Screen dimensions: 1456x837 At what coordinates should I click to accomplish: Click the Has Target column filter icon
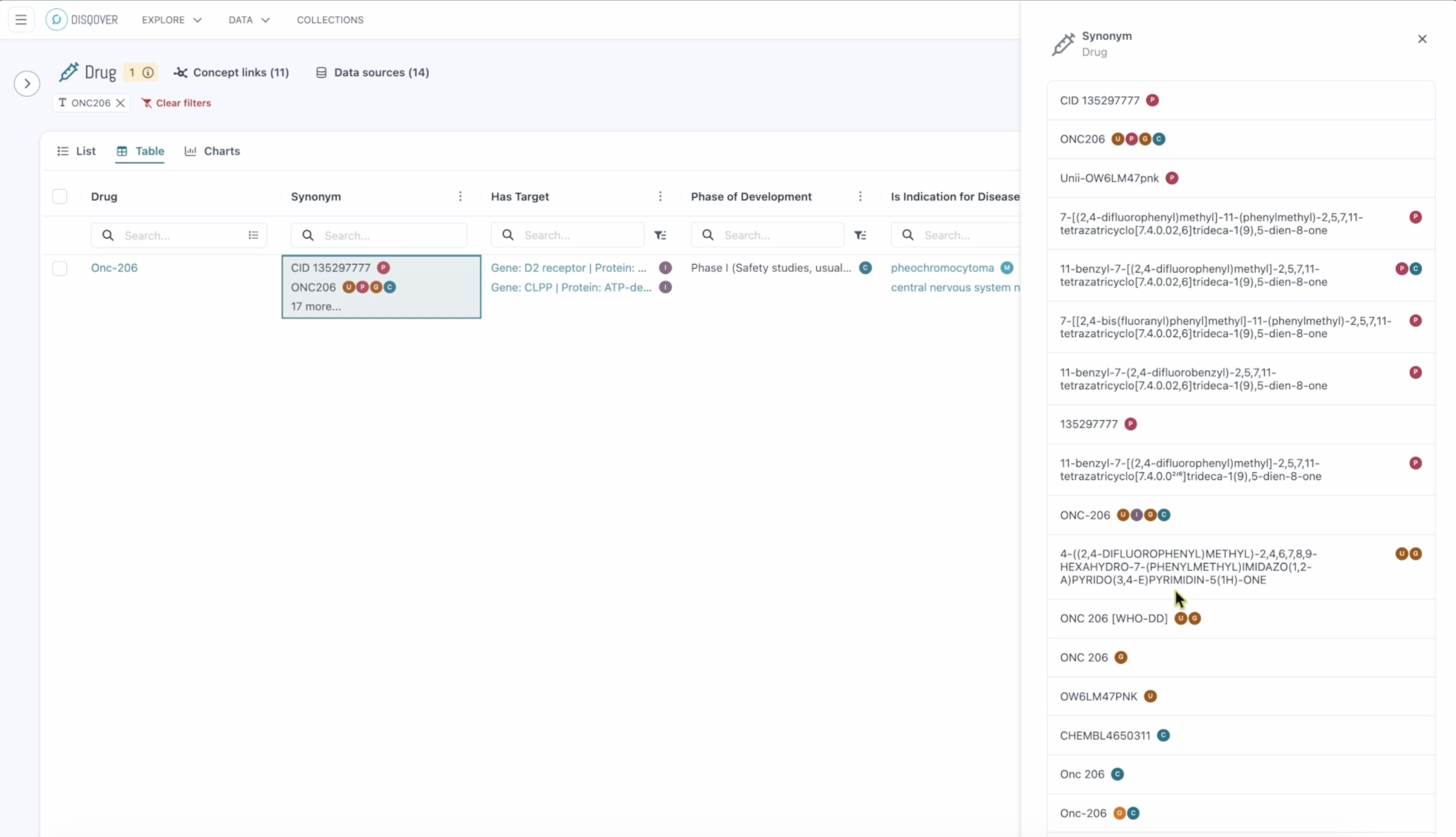pyautogui.click(x=660, y=235)
